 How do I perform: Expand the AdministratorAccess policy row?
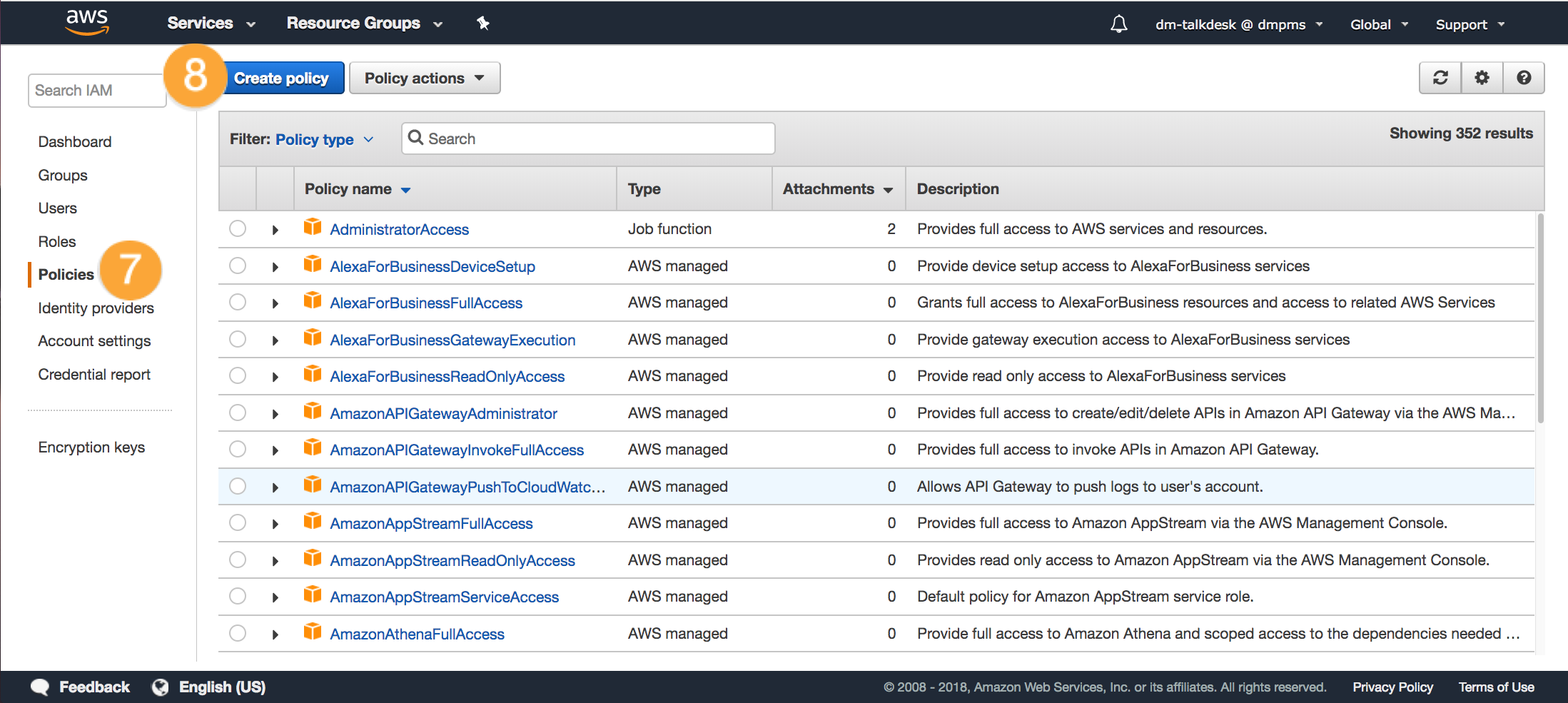(x=275, y=230)
